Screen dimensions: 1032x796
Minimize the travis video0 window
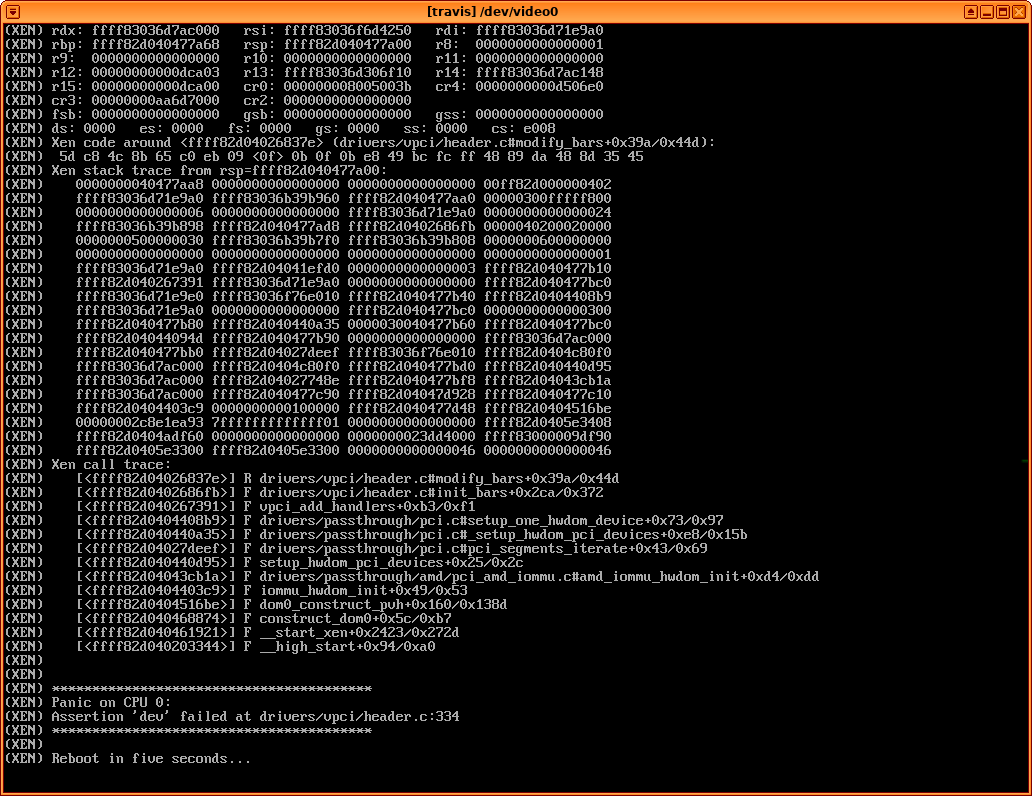click(988, 11)
